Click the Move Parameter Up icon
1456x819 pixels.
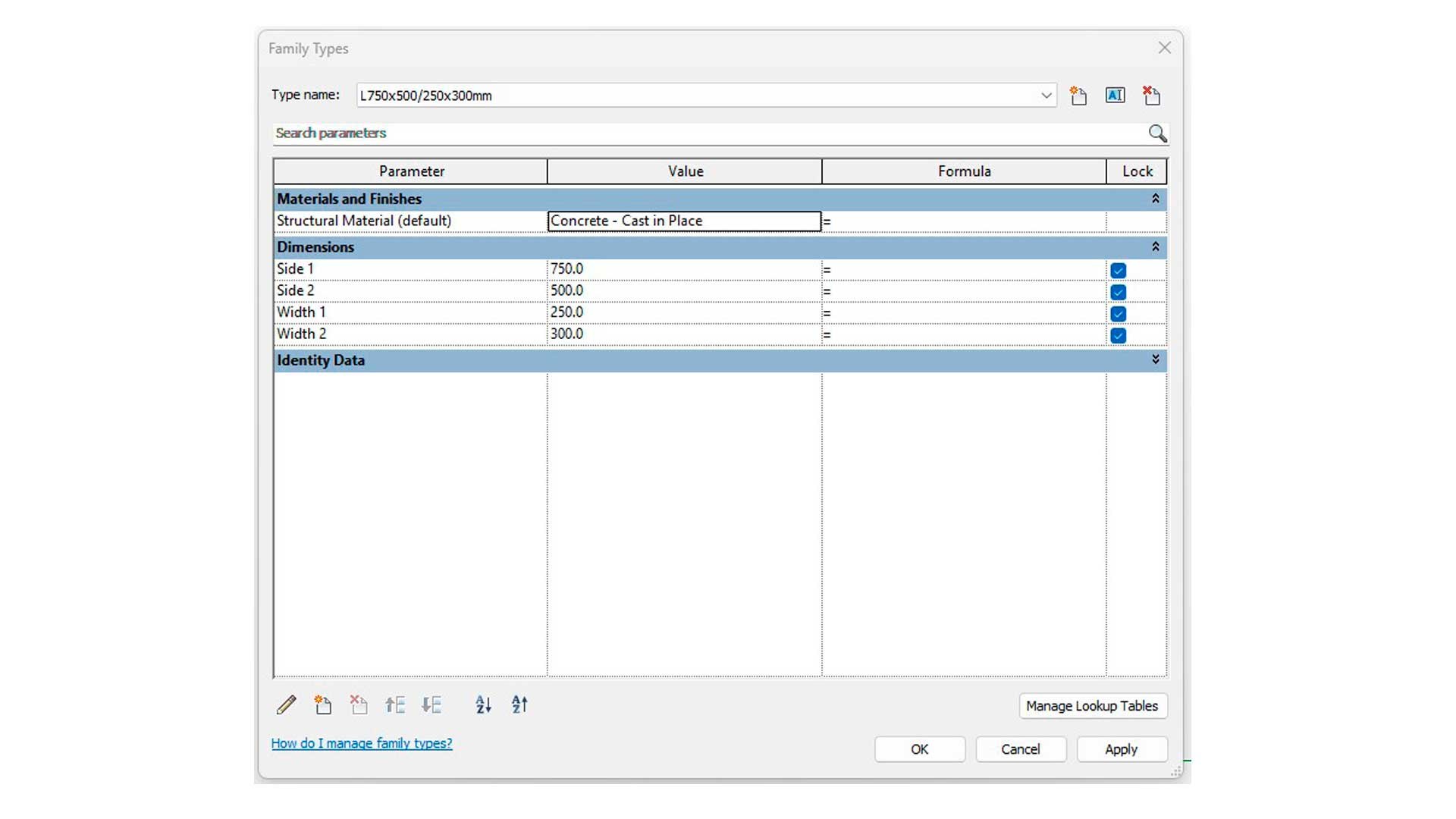point(395,705)
